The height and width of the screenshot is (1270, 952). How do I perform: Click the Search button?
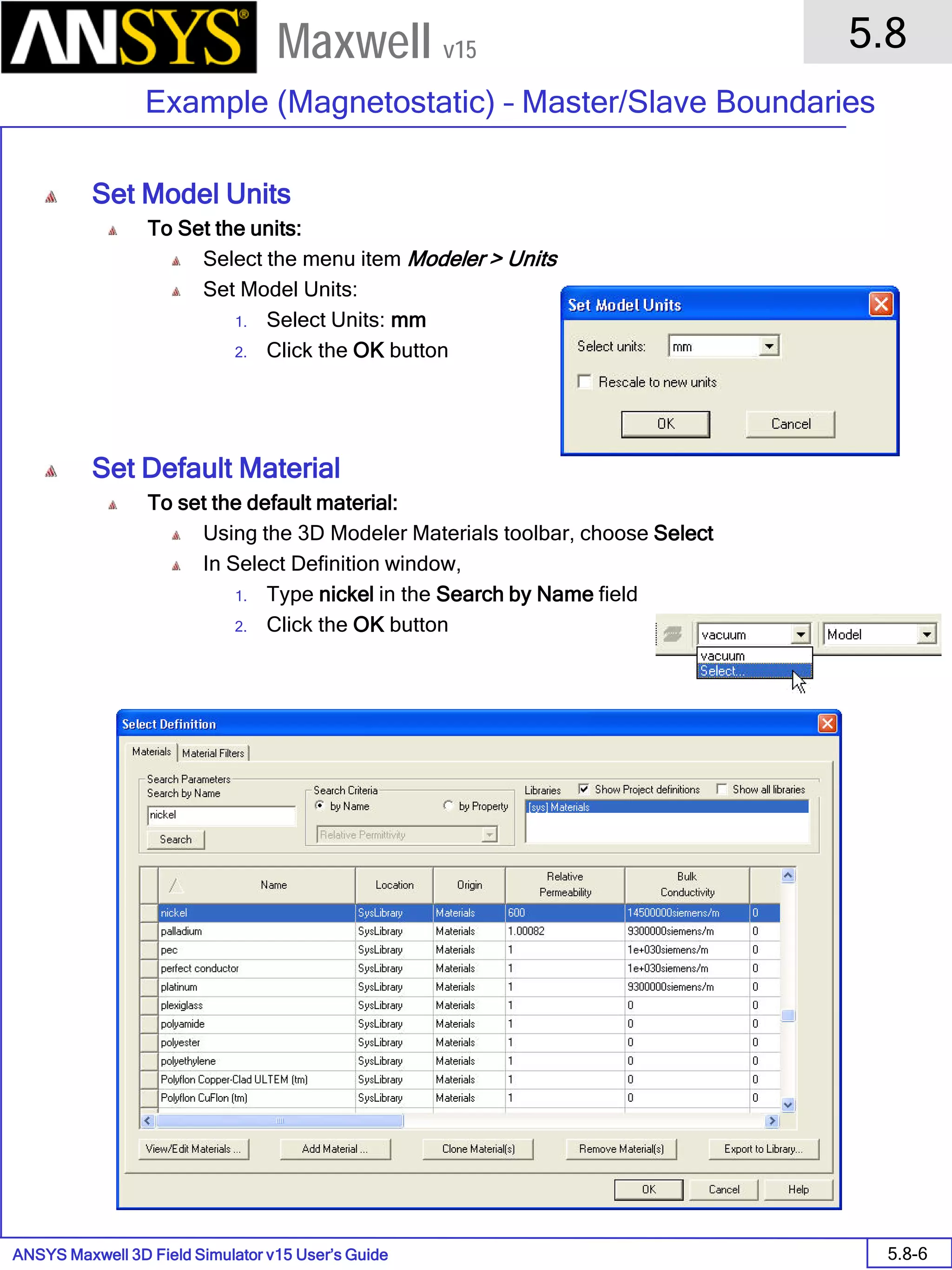176,839
